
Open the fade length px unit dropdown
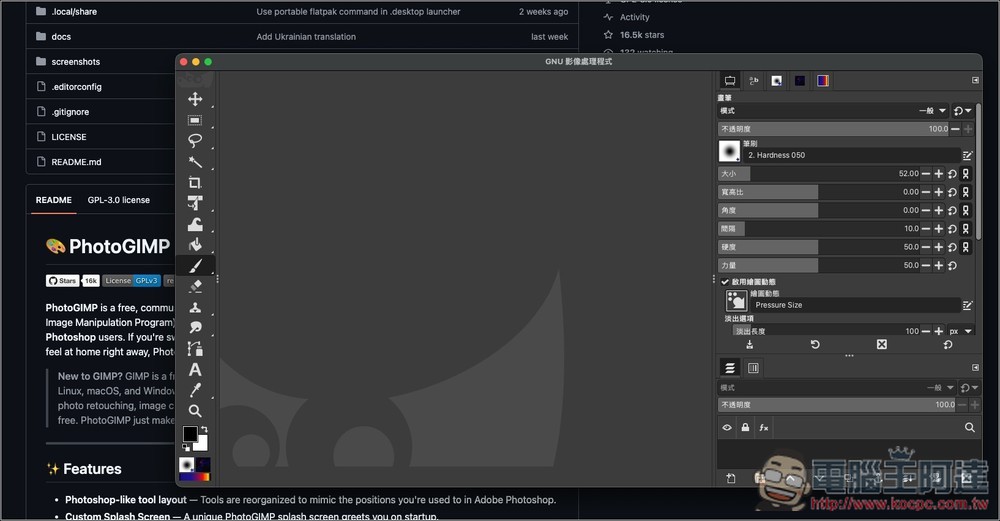(960, 331)
